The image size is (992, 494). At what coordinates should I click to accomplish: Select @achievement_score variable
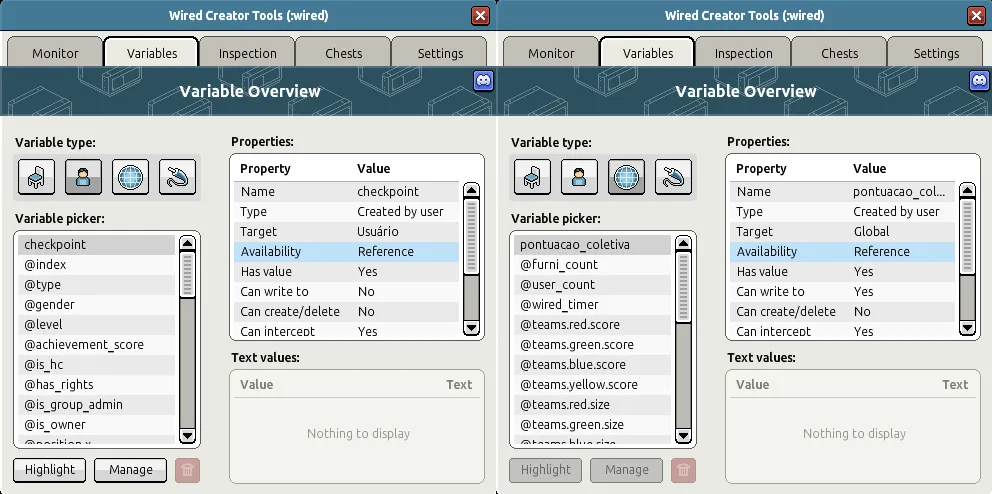click(x=96, y=345)
